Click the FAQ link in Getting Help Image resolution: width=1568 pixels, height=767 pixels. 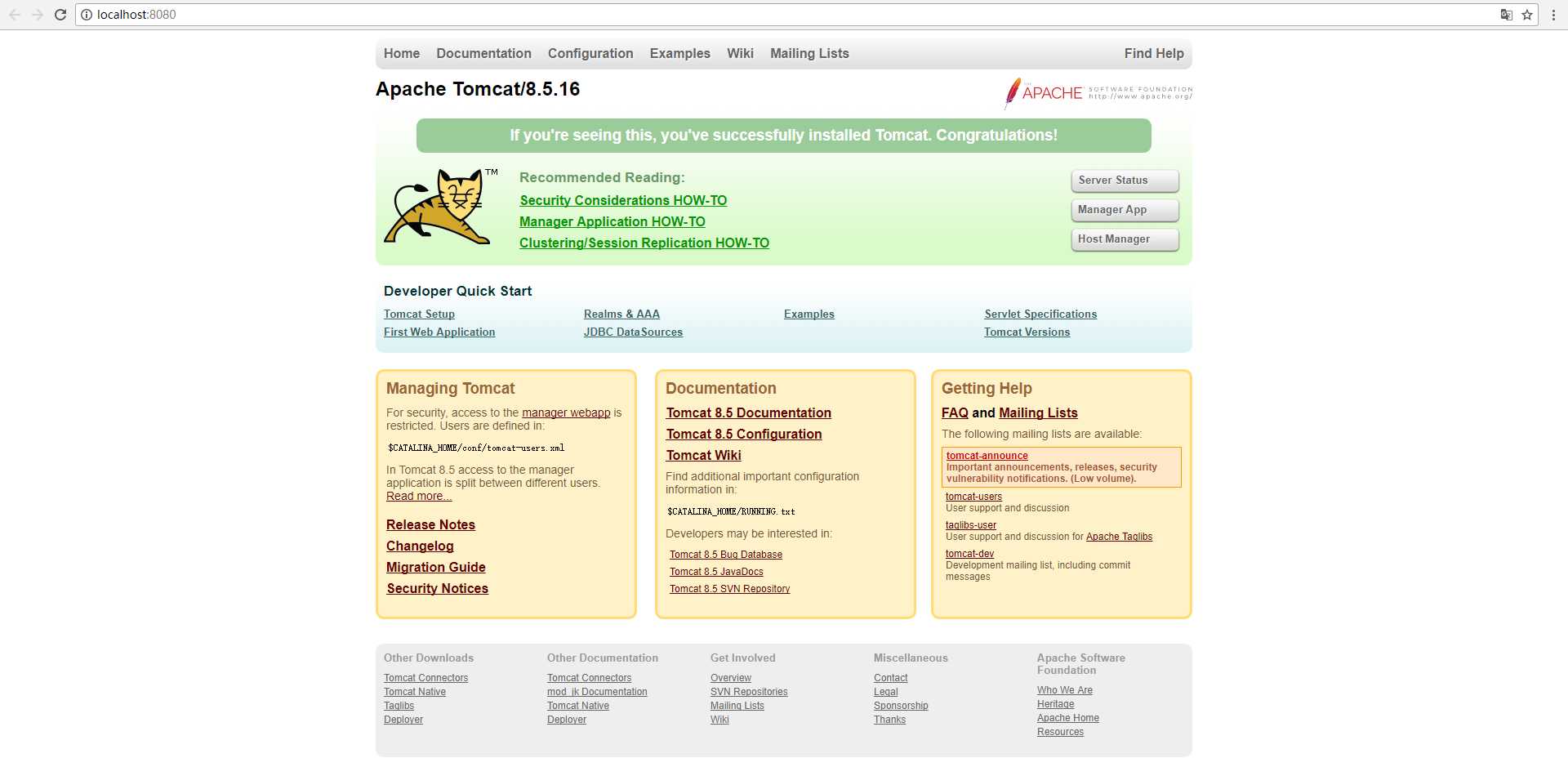click(x=955, y=412)
